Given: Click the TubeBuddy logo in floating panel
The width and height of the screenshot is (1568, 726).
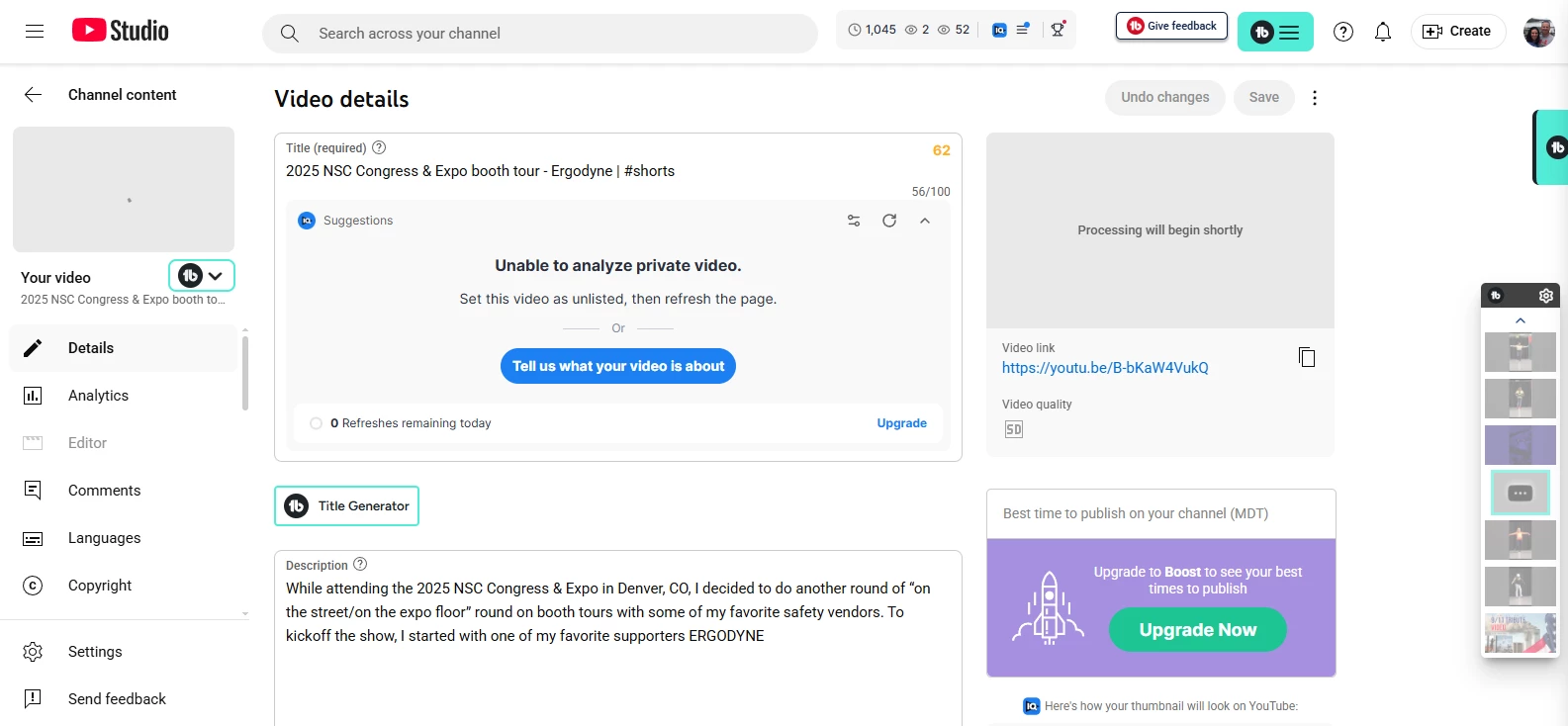Looking at the screenshot, I should pos(1496,296).
